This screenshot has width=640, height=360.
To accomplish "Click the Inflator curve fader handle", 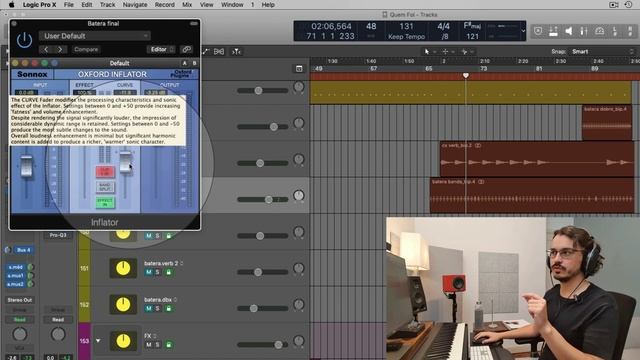I will click(x=125, y=161).
